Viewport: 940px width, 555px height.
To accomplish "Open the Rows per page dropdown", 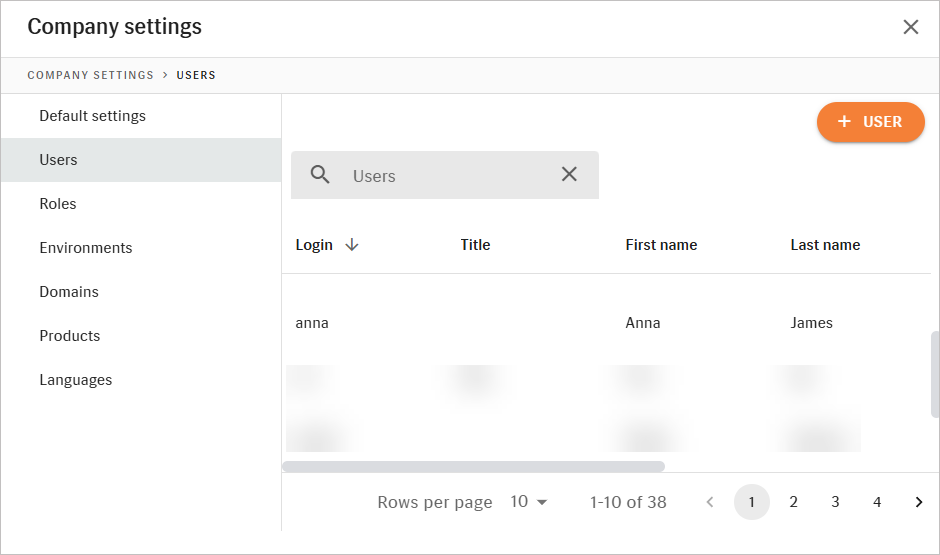I will coord(529,502).
